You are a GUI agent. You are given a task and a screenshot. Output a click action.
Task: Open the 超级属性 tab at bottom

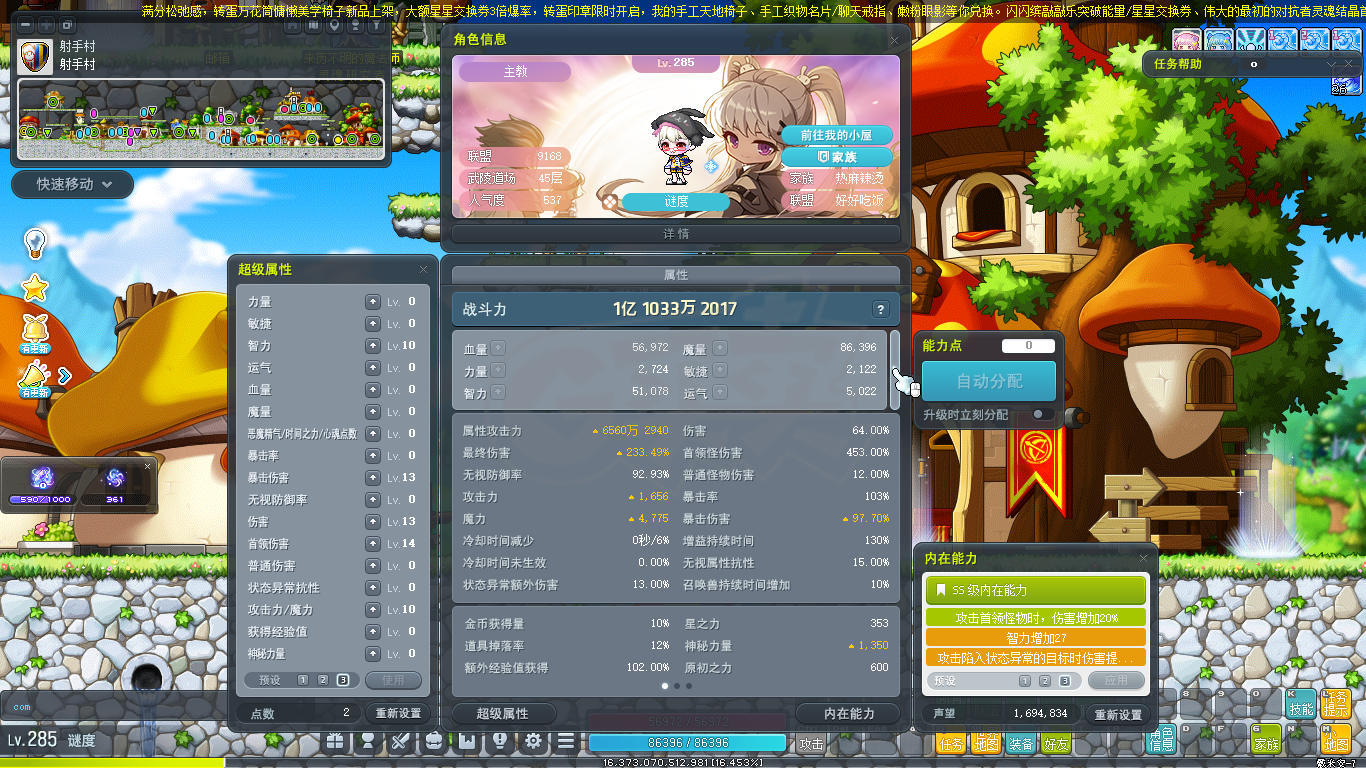coord(504,713)
